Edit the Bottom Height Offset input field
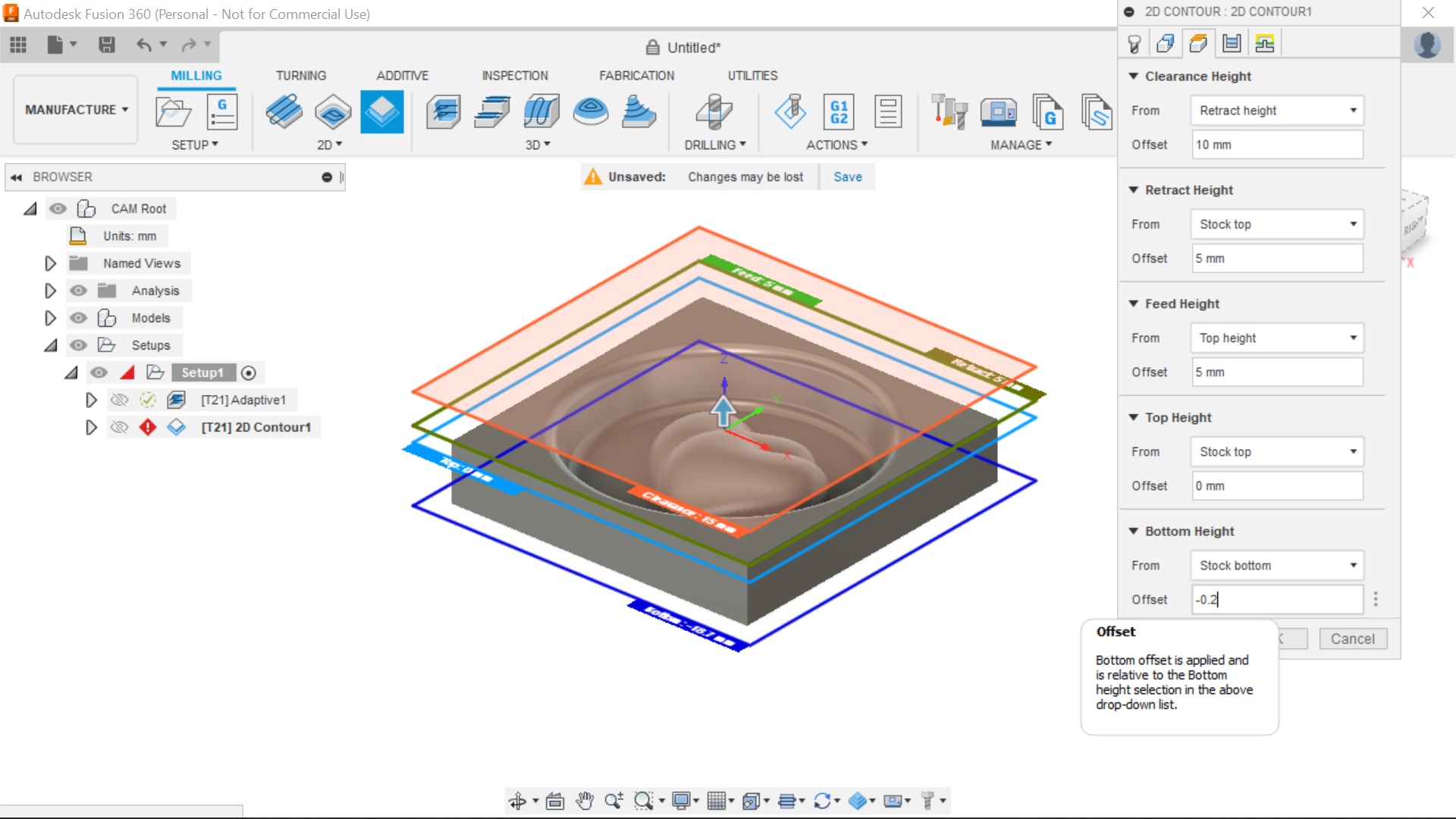1456x819 pixels. click(1276, 599)
